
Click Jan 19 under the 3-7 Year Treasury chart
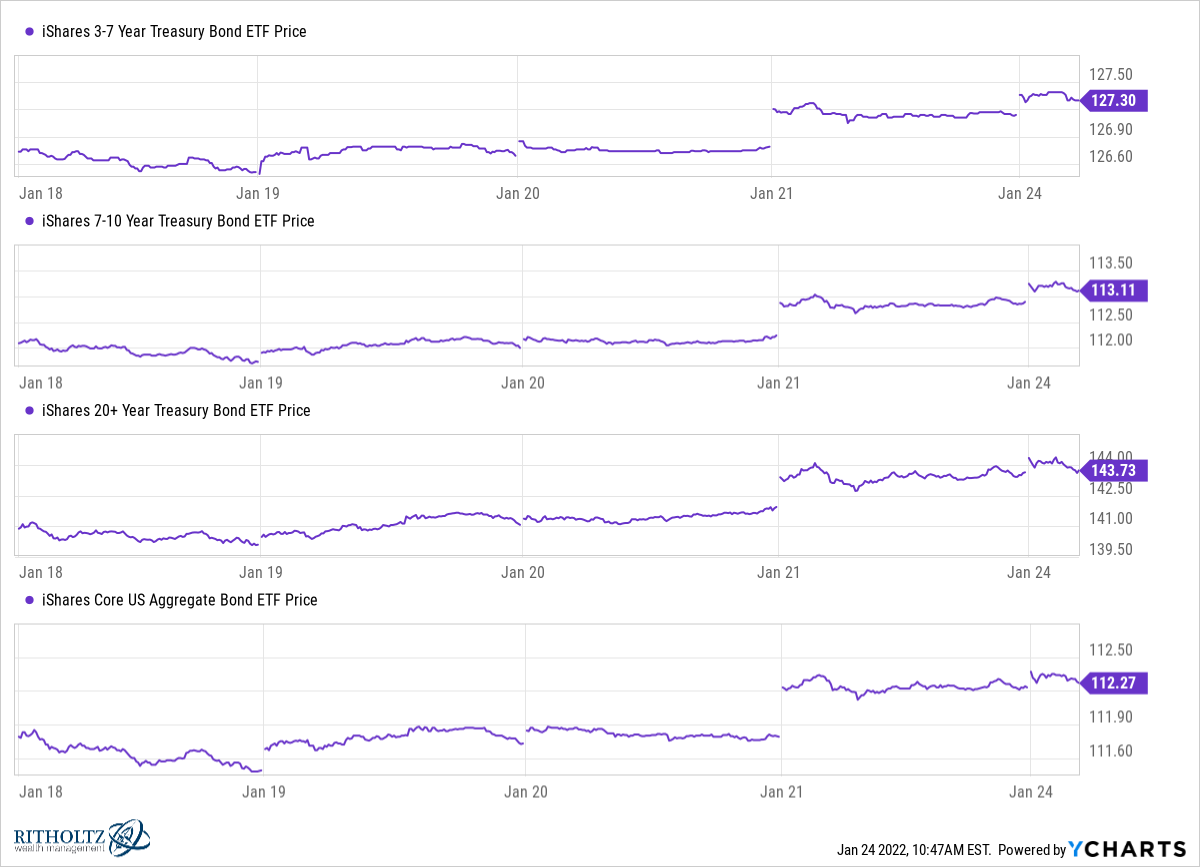pos(259,193)
